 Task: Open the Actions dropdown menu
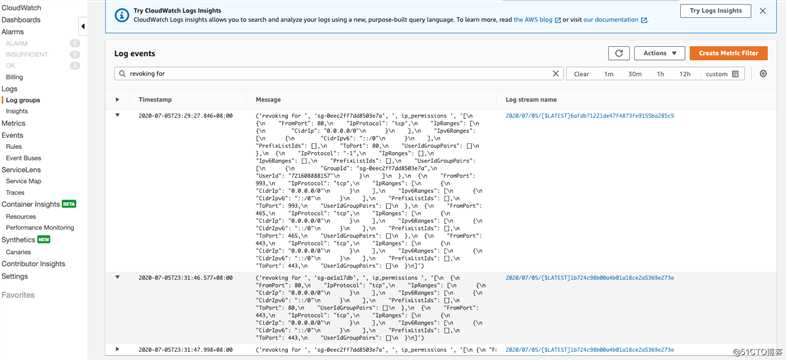pos(660,53)
